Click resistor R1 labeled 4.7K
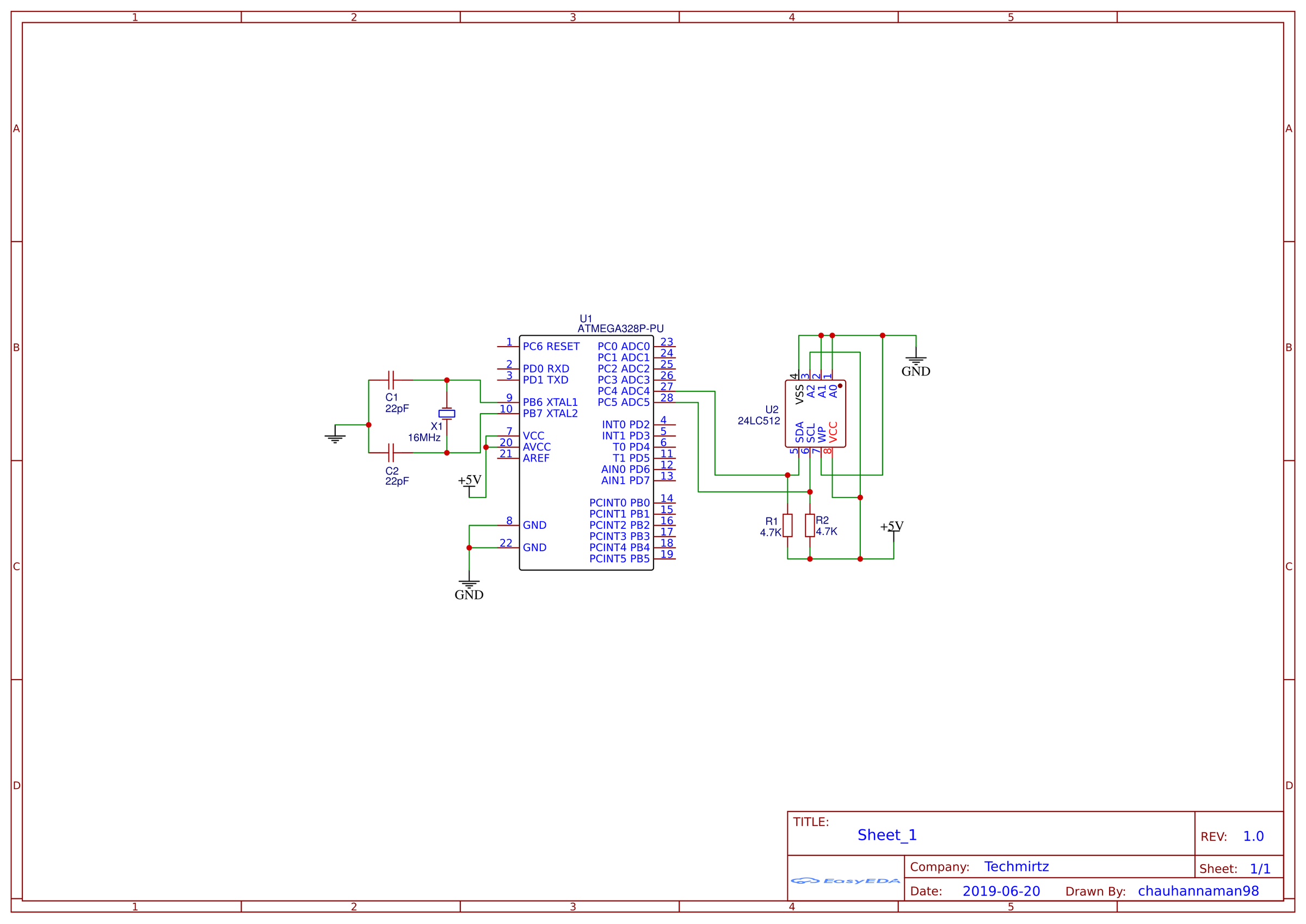This screenshot has height=924, width=1306. coord(787,526)
